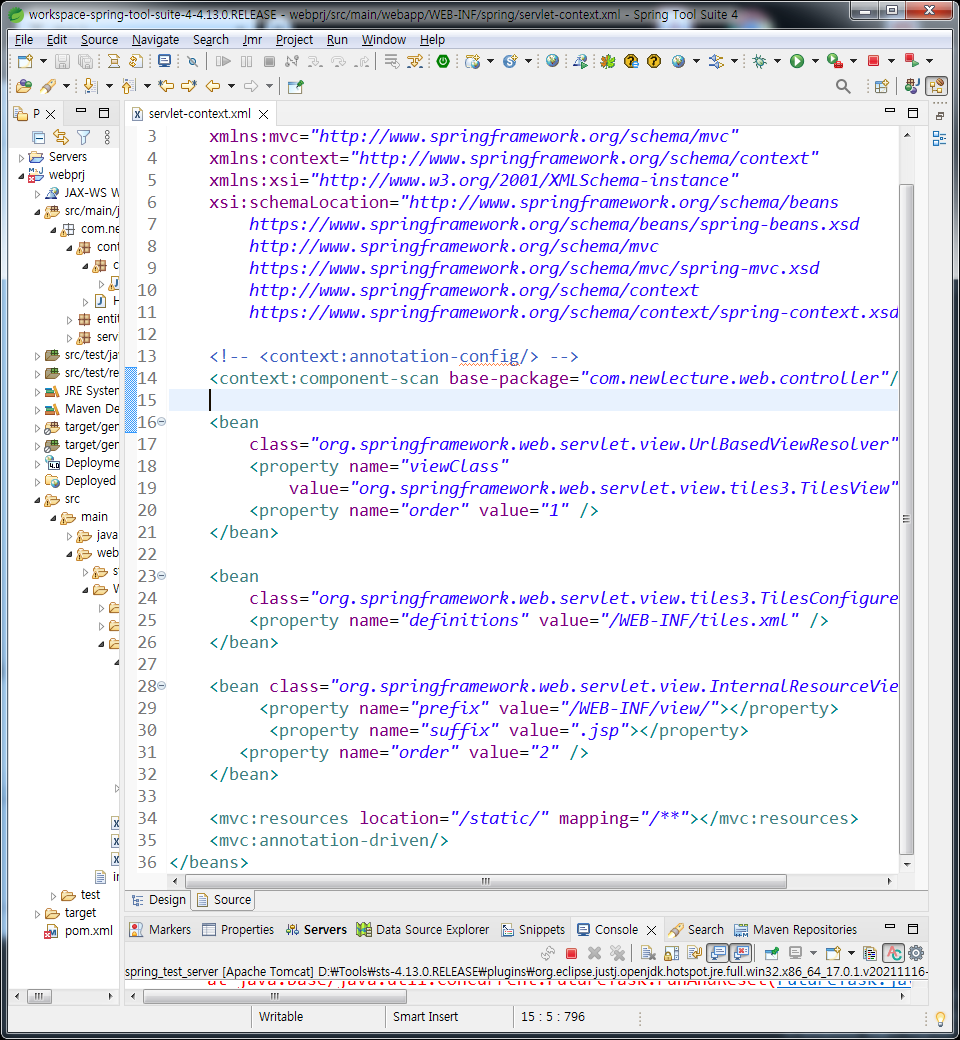Click the green Run launch button
Screen dimensions: 960x1040
pyautogui.click(x=797, y=62)
